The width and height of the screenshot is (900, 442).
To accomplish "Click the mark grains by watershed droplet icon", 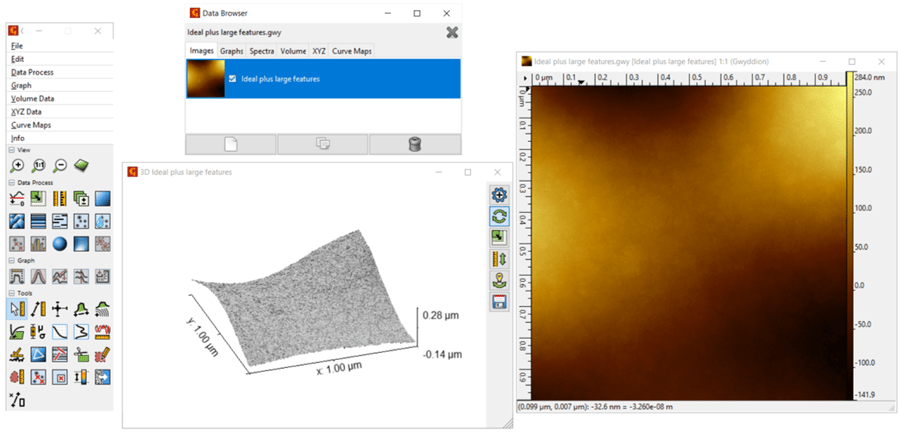I will click(x=103, y=222).
